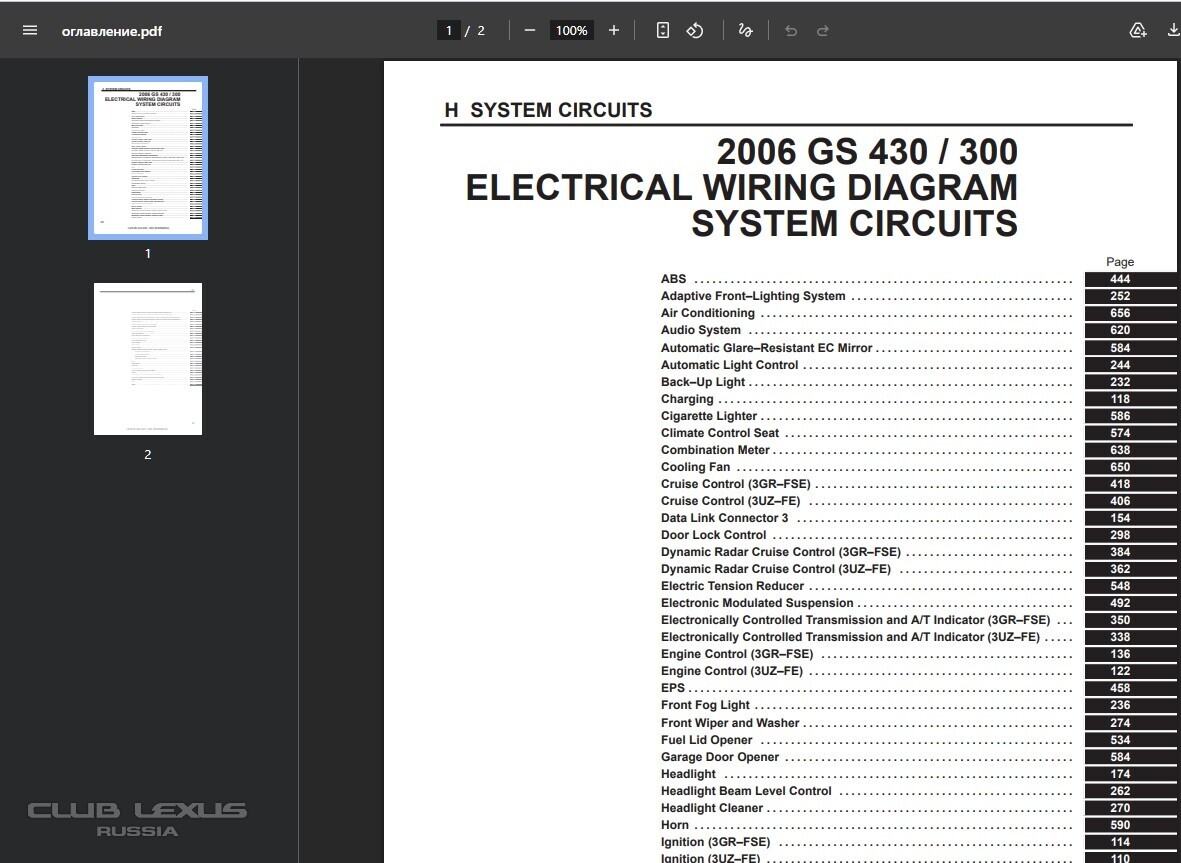Click the undo arrow in toolbar
The height and width of the screenshot is (863, 1181).
[791, 31]
